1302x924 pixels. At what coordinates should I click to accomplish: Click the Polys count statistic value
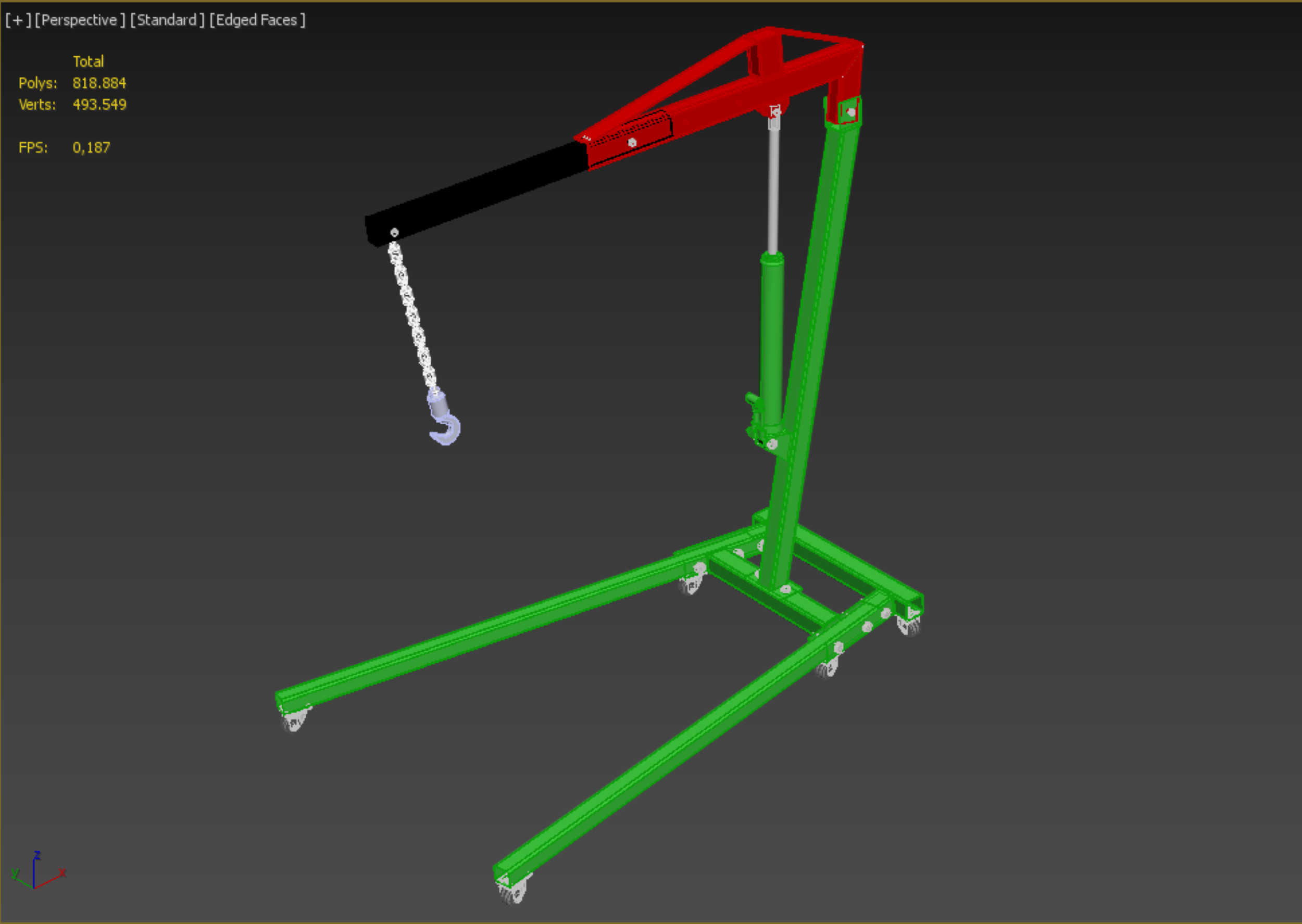click(x=99, y=83)
